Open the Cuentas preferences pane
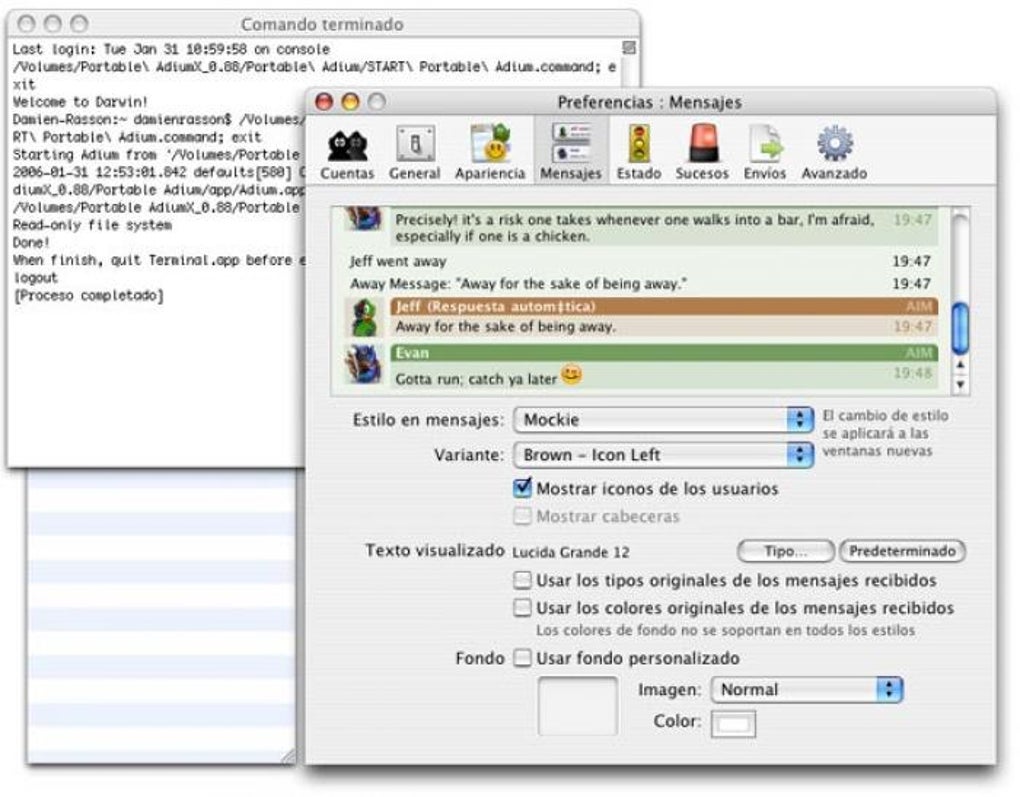Viewport: 1020px width, 797px height. coord(347,153)
